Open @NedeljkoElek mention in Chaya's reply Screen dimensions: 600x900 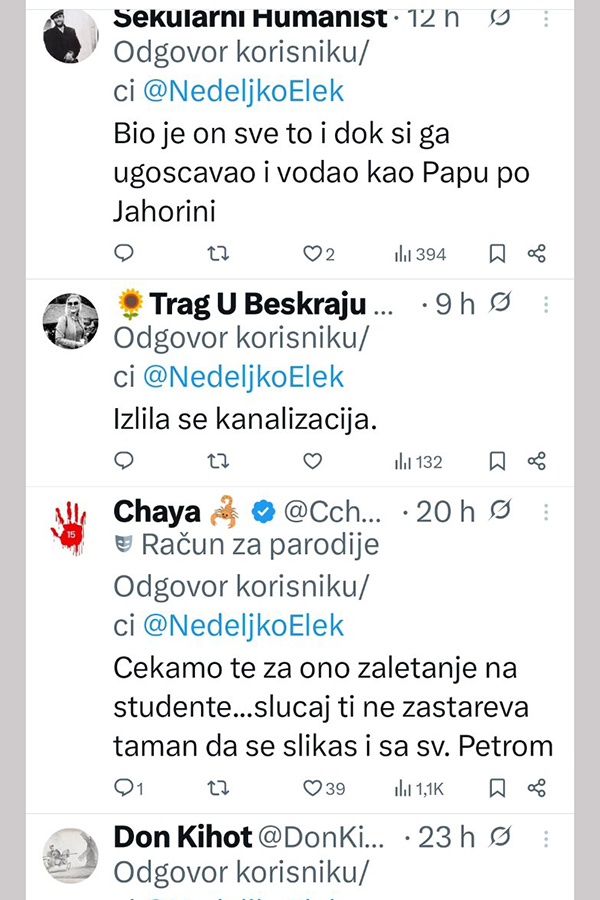pyautogui.click(x=244, y=626)
